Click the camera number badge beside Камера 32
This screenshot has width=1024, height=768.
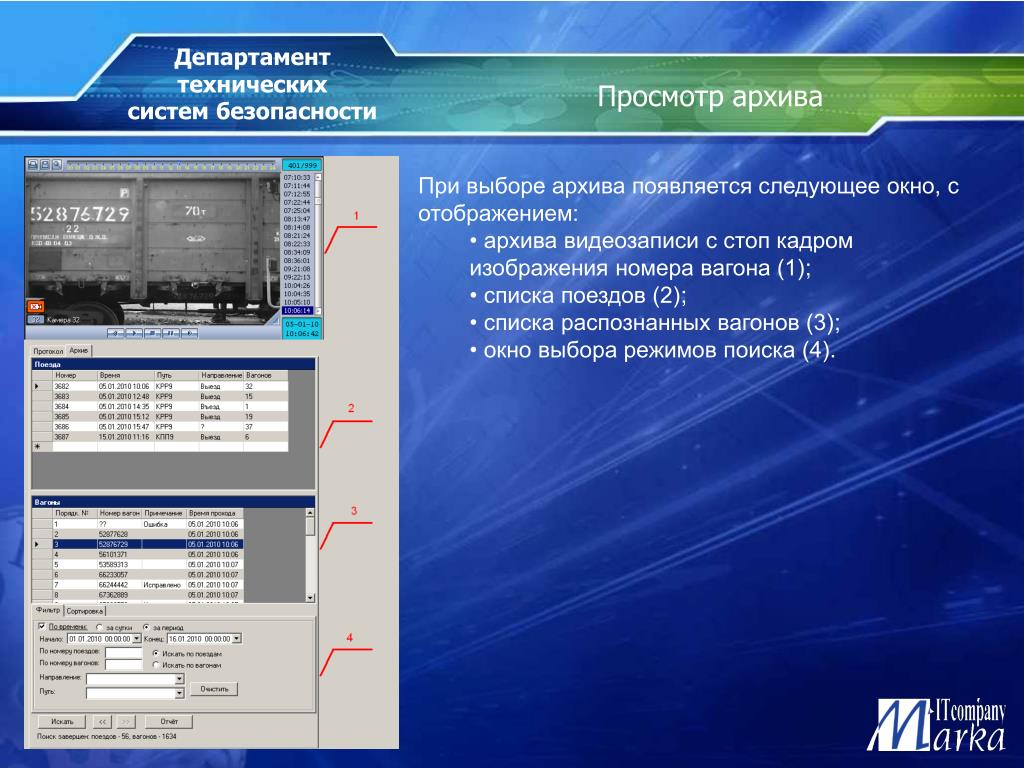tap(36, 319)
